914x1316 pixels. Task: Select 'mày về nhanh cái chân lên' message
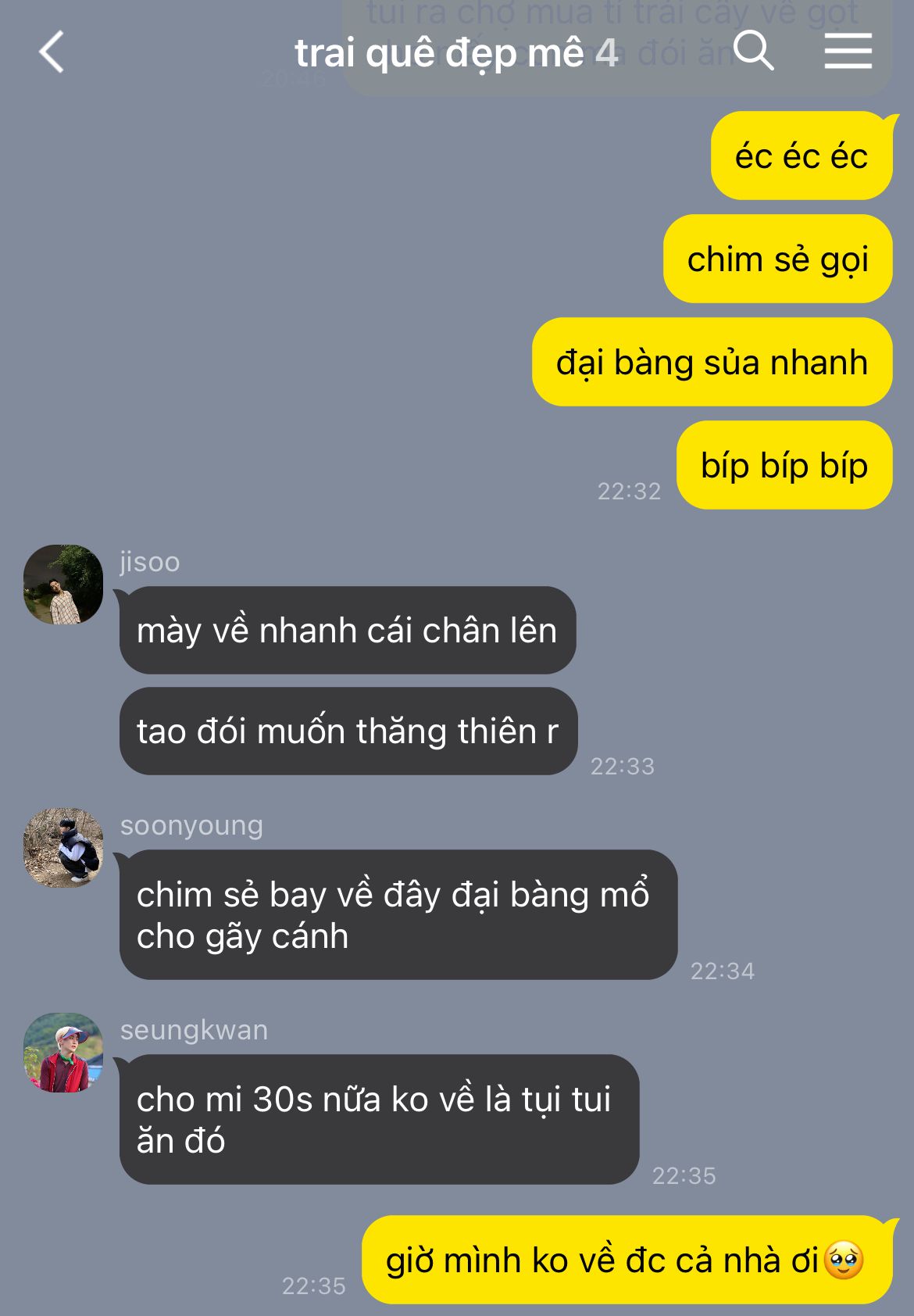348,630
